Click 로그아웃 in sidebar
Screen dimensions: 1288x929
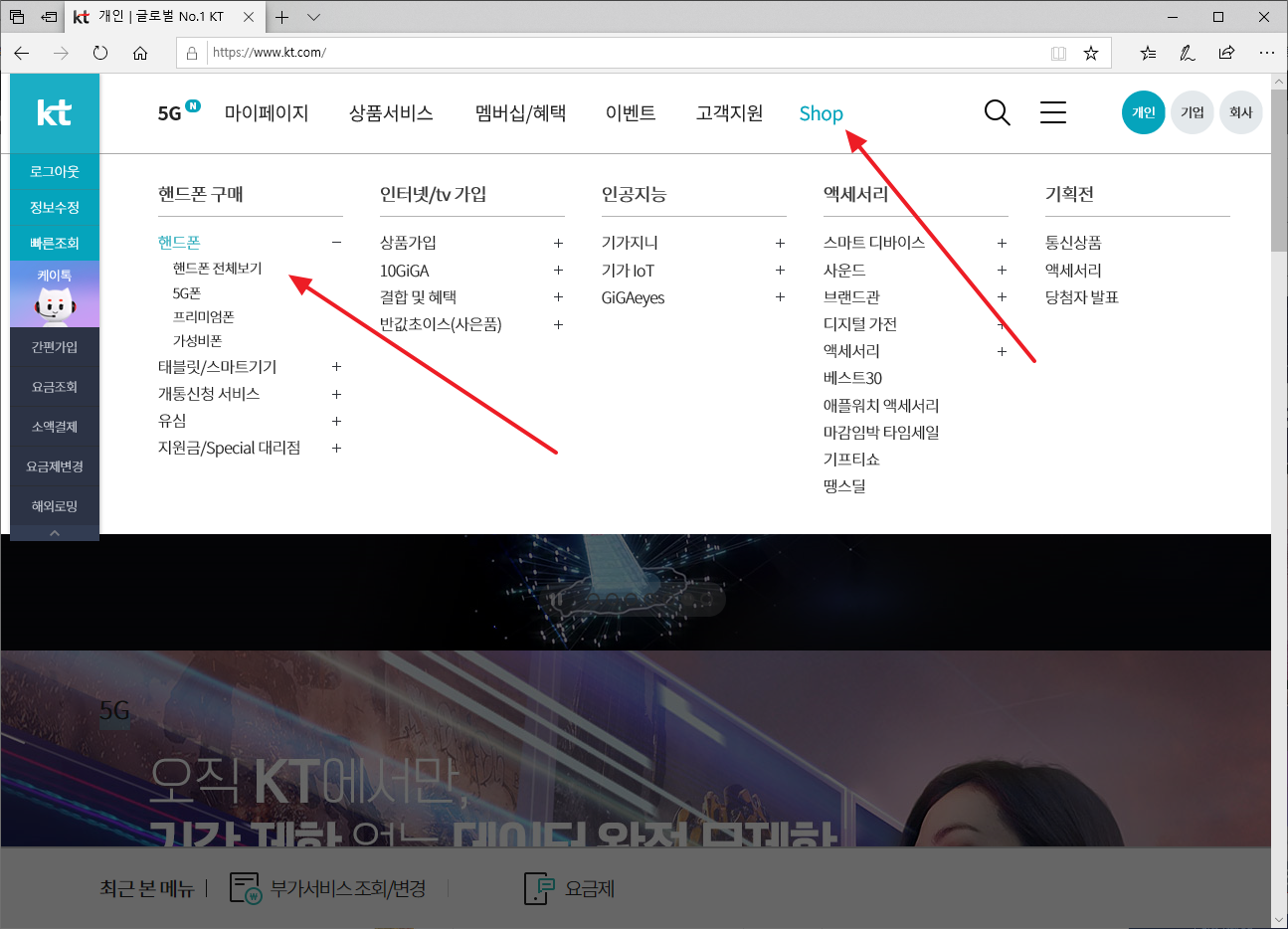click(55, 171)
